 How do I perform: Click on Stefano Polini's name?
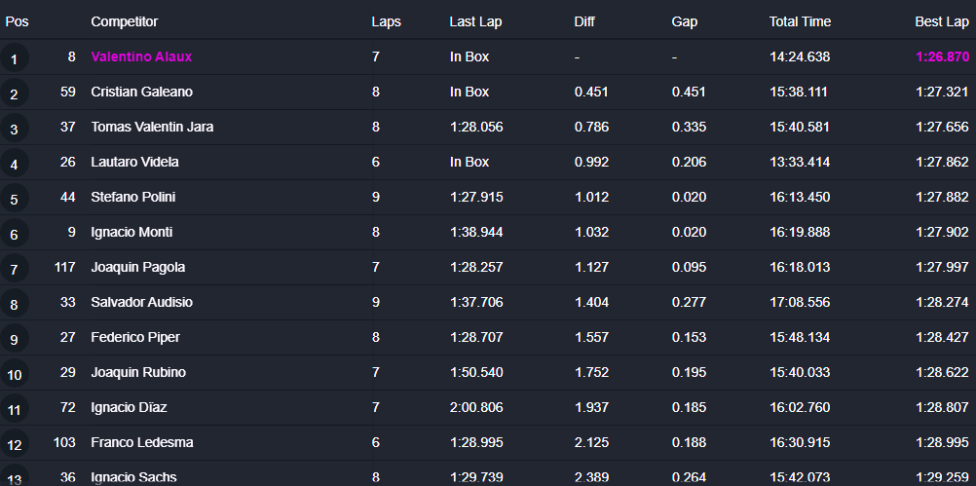point(133,197)
